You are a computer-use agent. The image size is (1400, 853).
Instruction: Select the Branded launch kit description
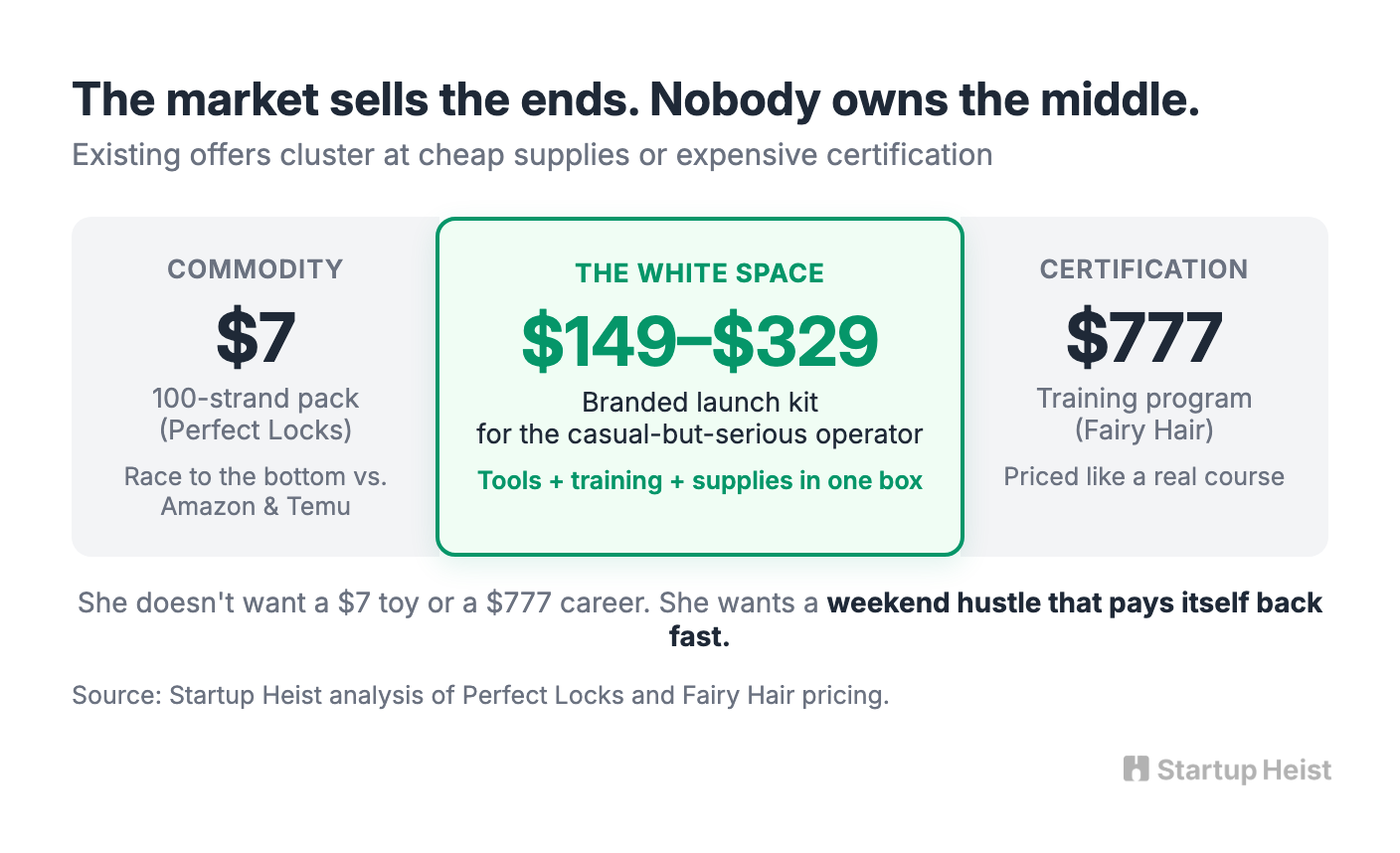pos(700,418)
